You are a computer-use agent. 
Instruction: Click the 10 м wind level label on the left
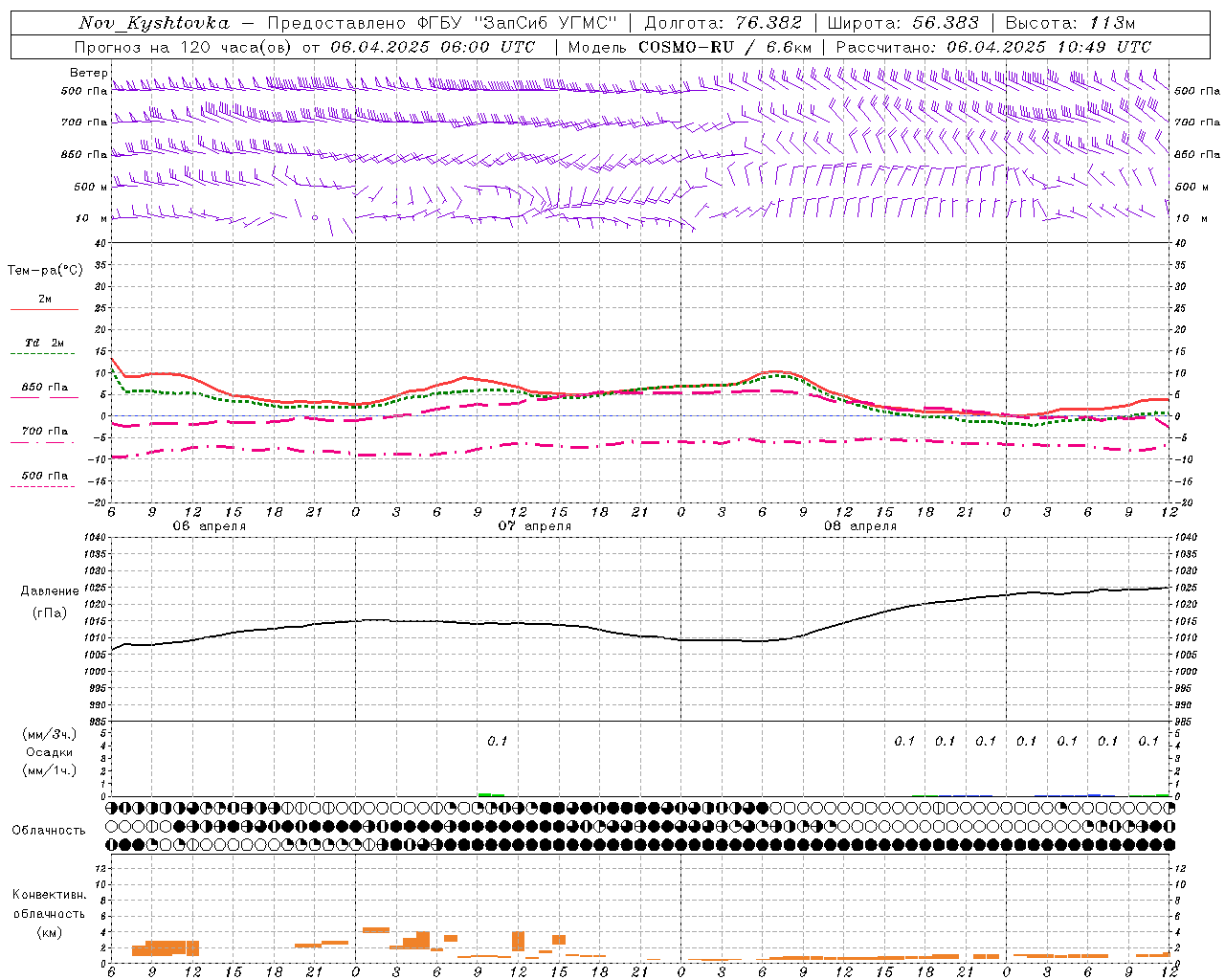(91, 218)
